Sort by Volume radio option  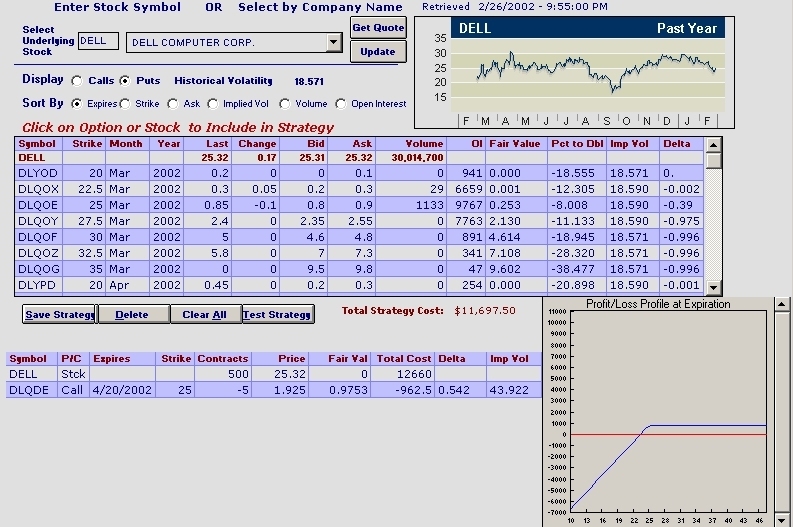285,104
